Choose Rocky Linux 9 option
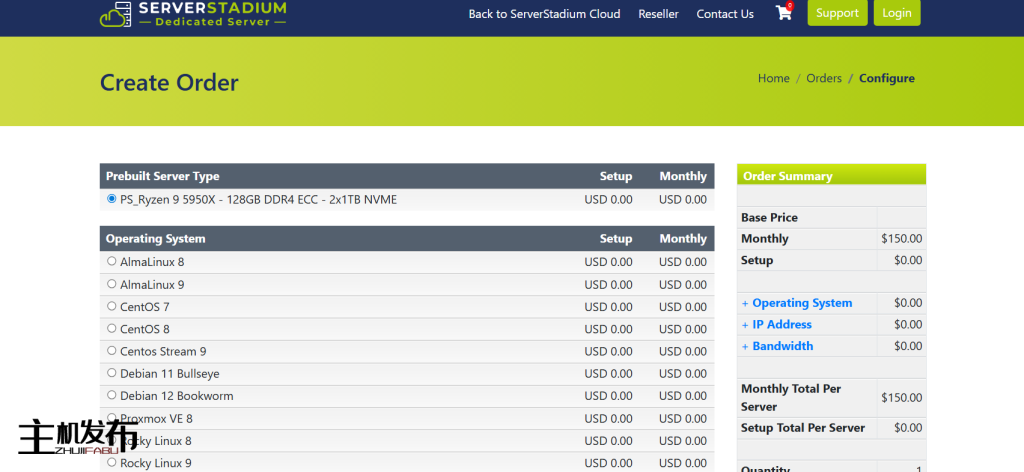 point(111,462)
